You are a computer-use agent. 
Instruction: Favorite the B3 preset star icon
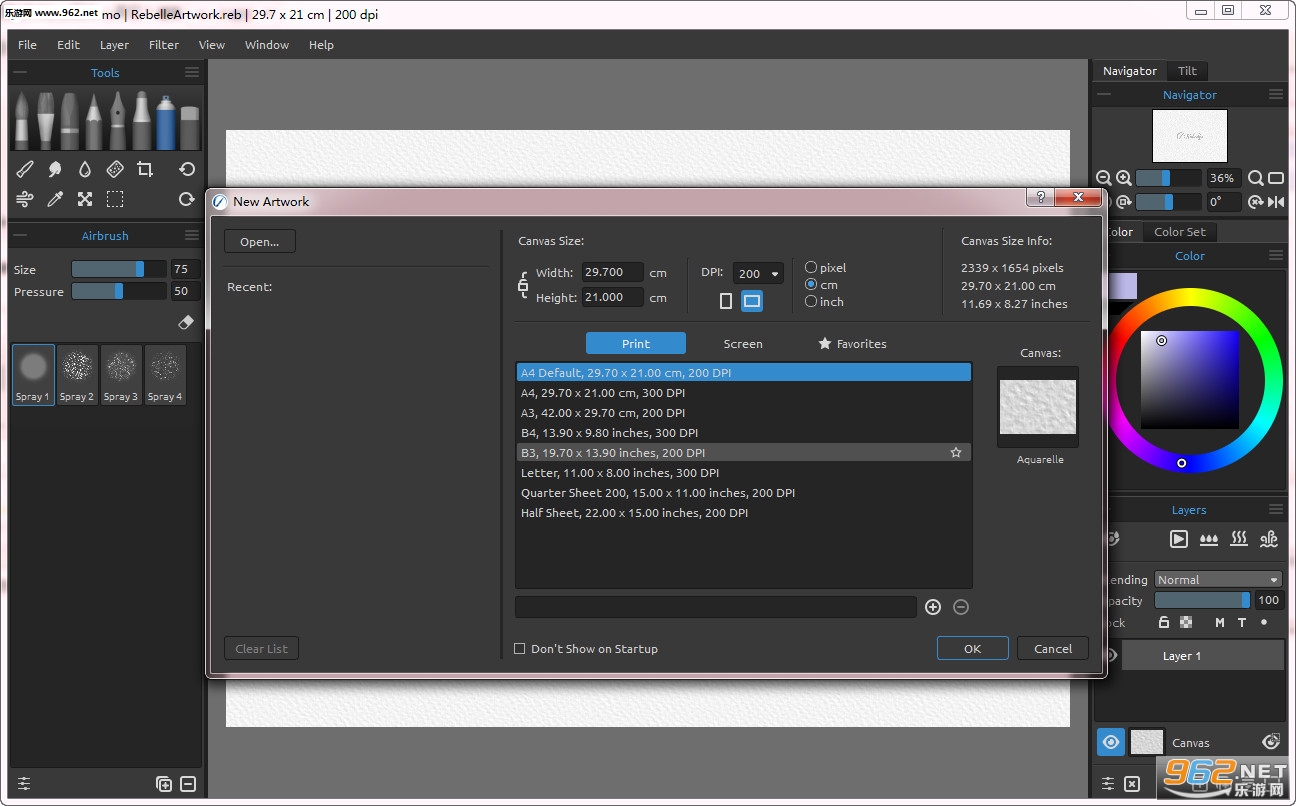(956, 453)
